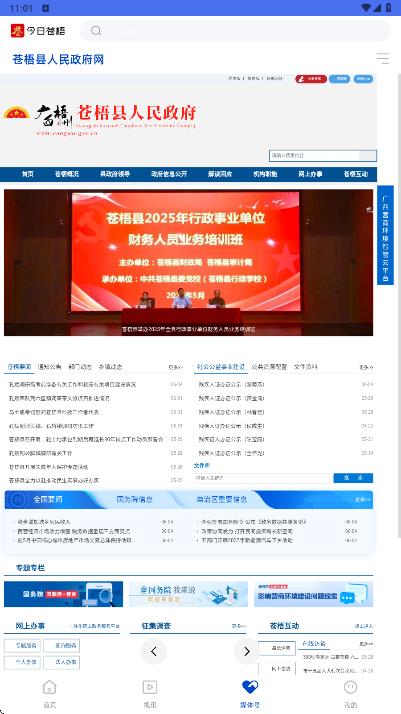
Task: Open the training class banner photo
Action: click(188, 263)
